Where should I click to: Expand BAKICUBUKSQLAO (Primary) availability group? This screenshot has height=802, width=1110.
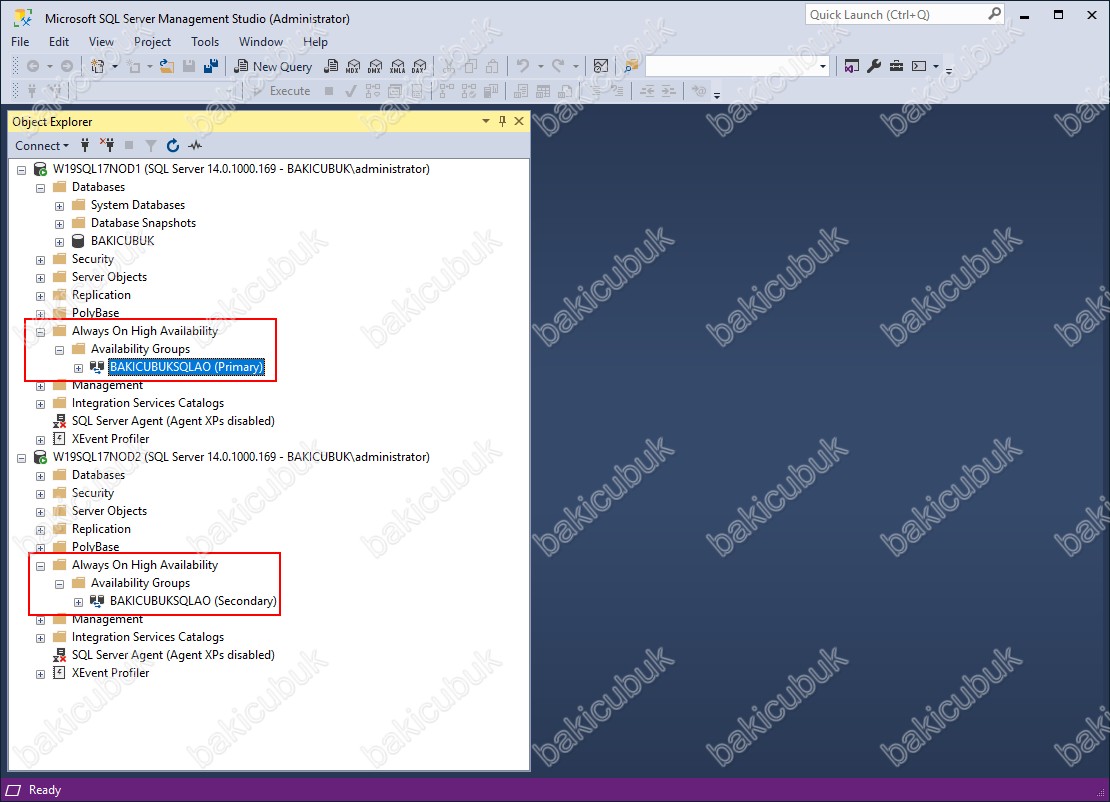79,368
